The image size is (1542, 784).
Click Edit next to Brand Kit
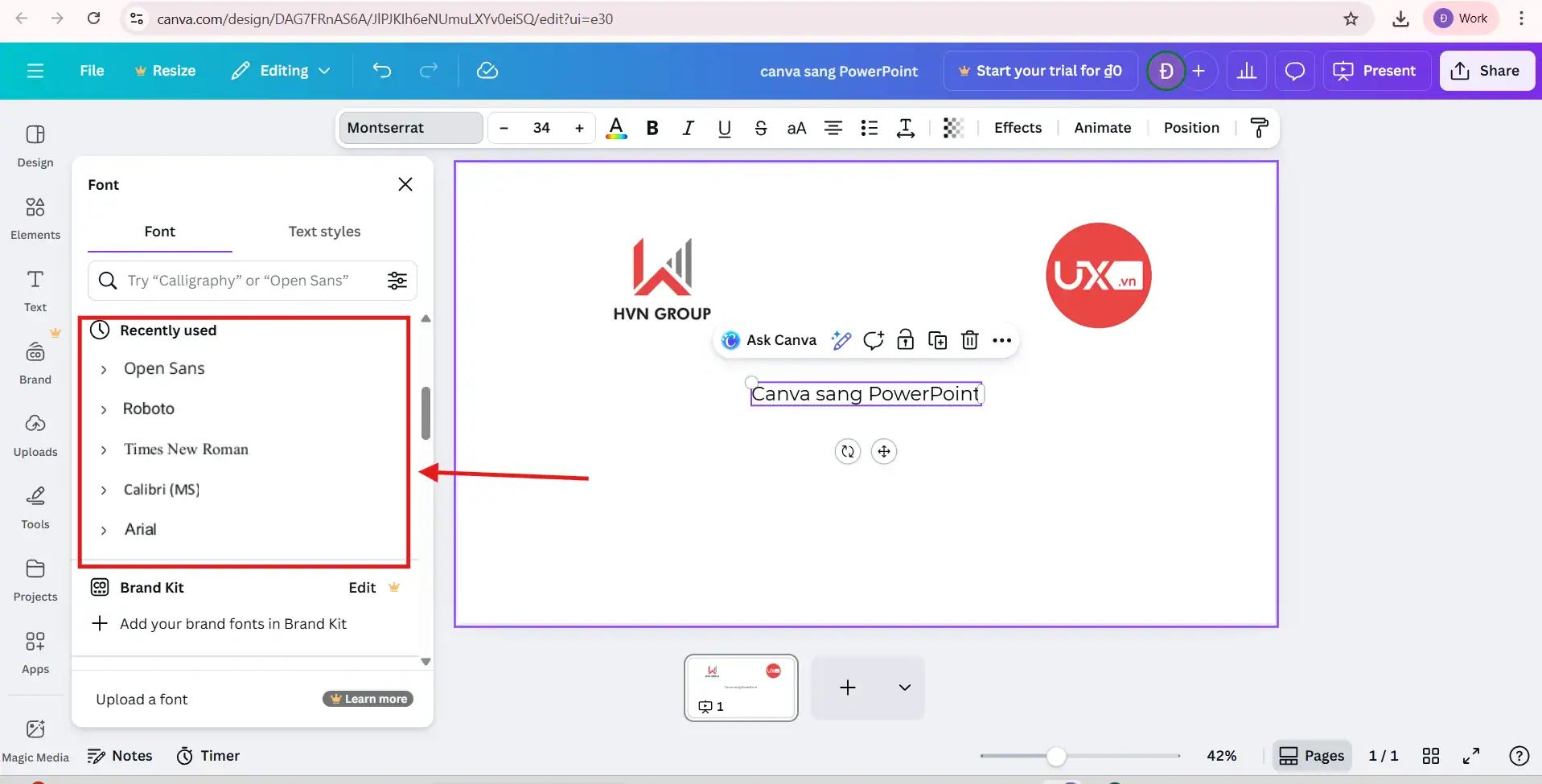tap(361, 587)
